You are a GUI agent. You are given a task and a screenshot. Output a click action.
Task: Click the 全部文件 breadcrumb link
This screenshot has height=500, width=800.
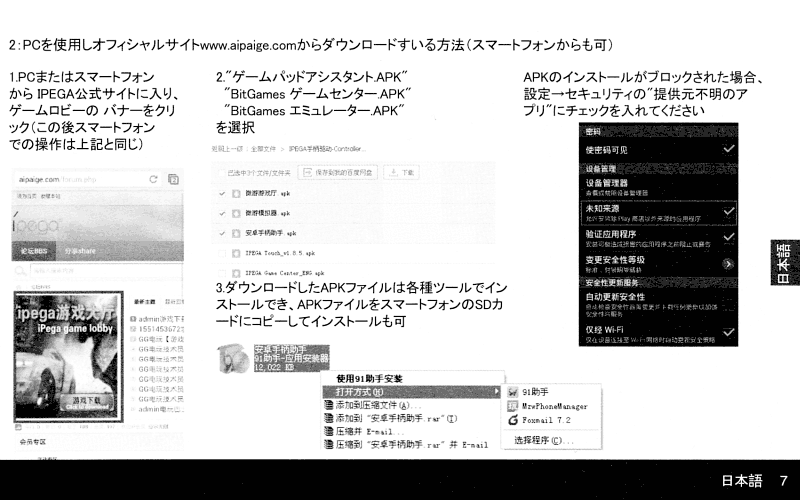tap(263, 149)
